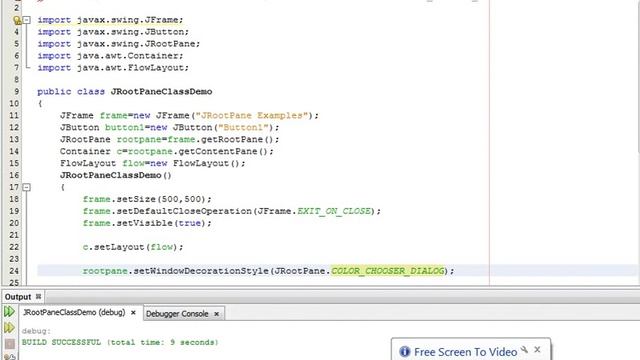Click the JRootPaneClassDemo() constructor name
640x360 pixels.
click(111, 175)
